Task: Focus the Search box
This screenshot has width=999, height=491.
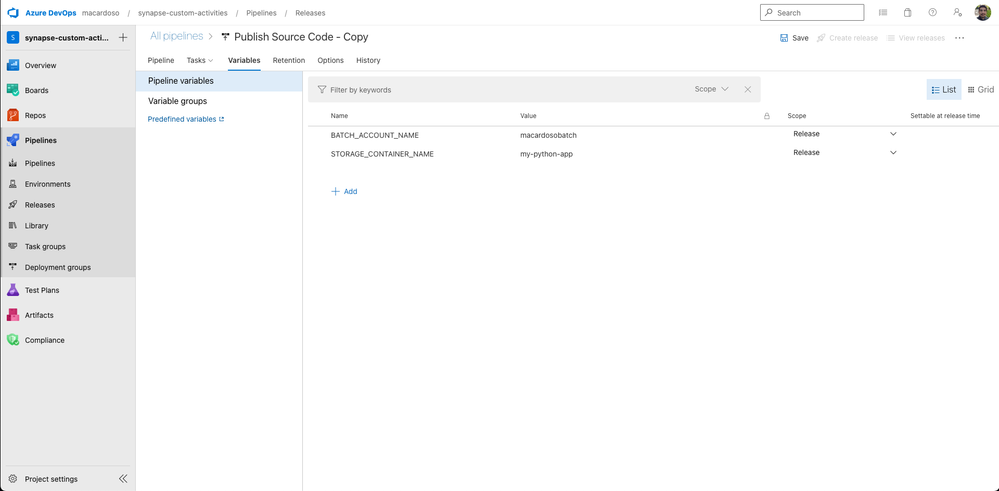Action: click(812, 12)
